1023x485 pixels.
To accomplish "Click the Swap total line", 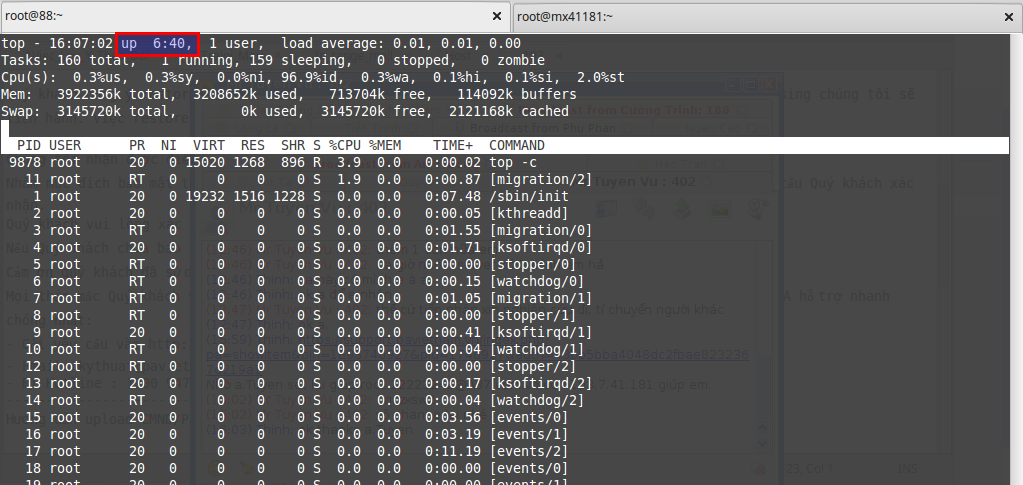I will pyautogui.click(x=284, y=112).
